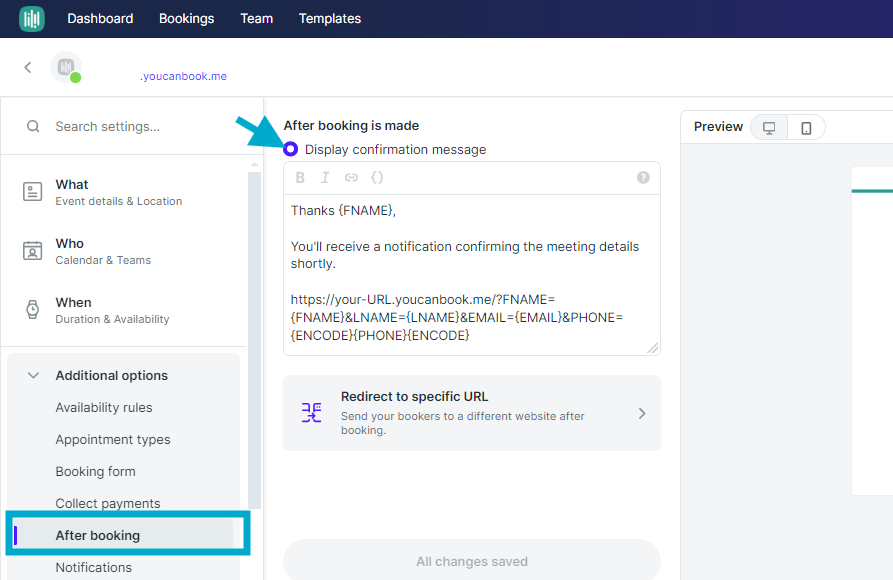The width and height of the screenshot is (893, 580).
Task: Open shorthand codes curly braces icon
Action: point(377,178)
